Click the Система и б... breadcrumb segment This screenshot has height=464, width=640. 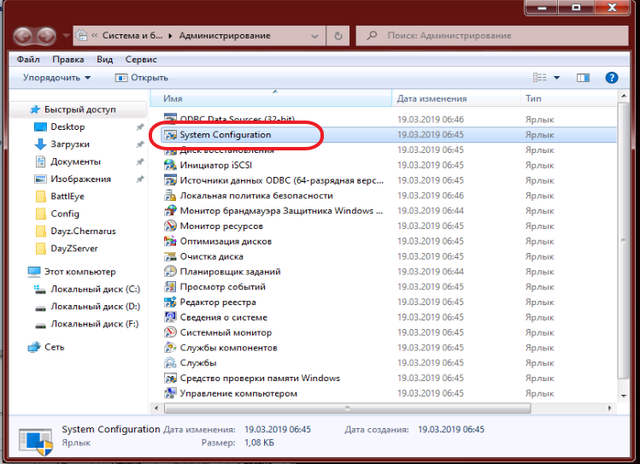132,36
